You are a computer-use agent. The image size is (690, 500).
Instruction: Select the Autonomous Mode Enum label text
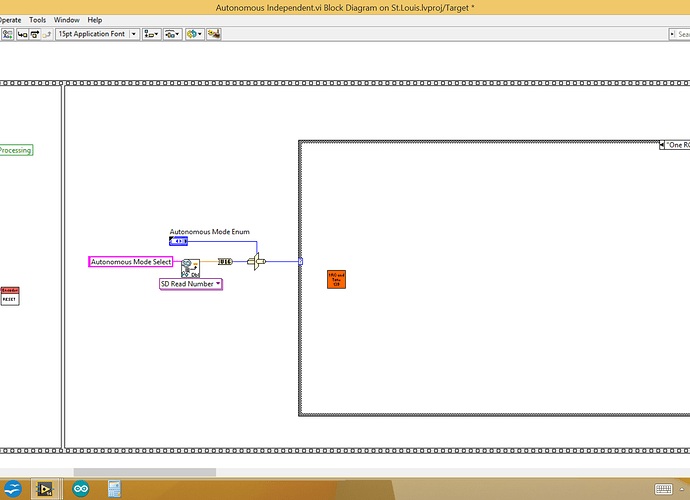pos(209,232)
